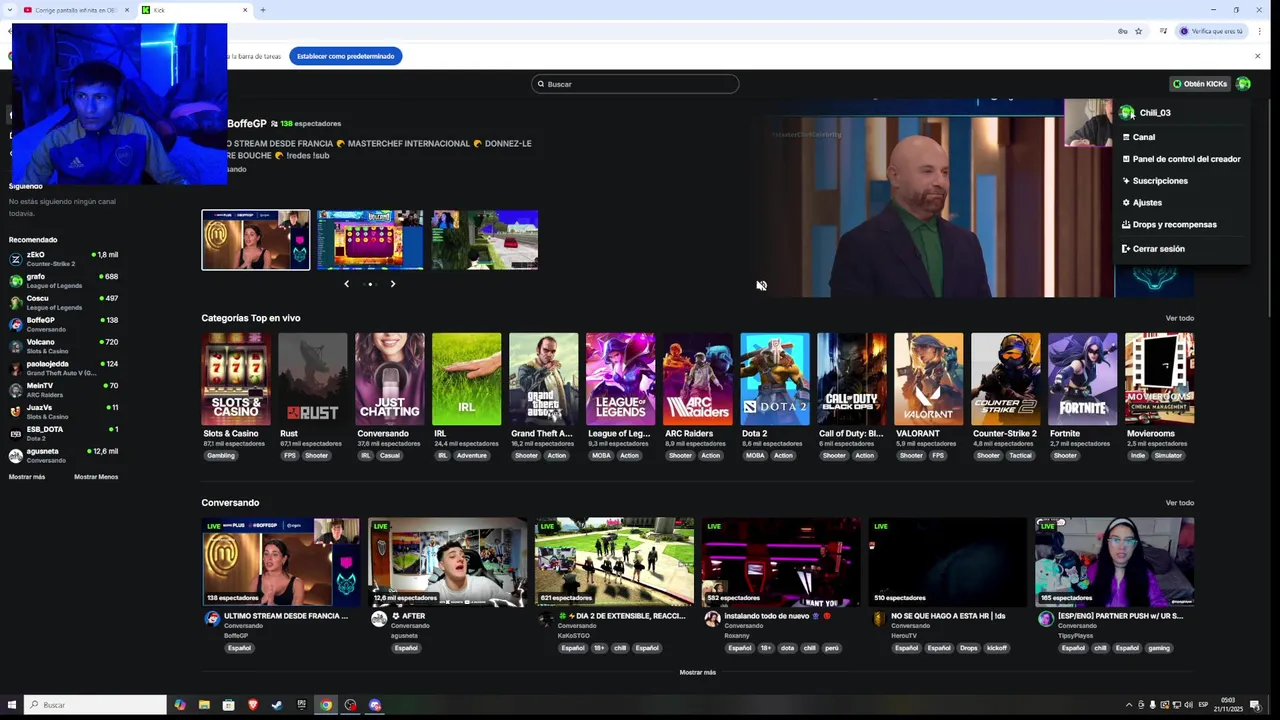Open recommended channel zEKO

click(x=63, y=259)
